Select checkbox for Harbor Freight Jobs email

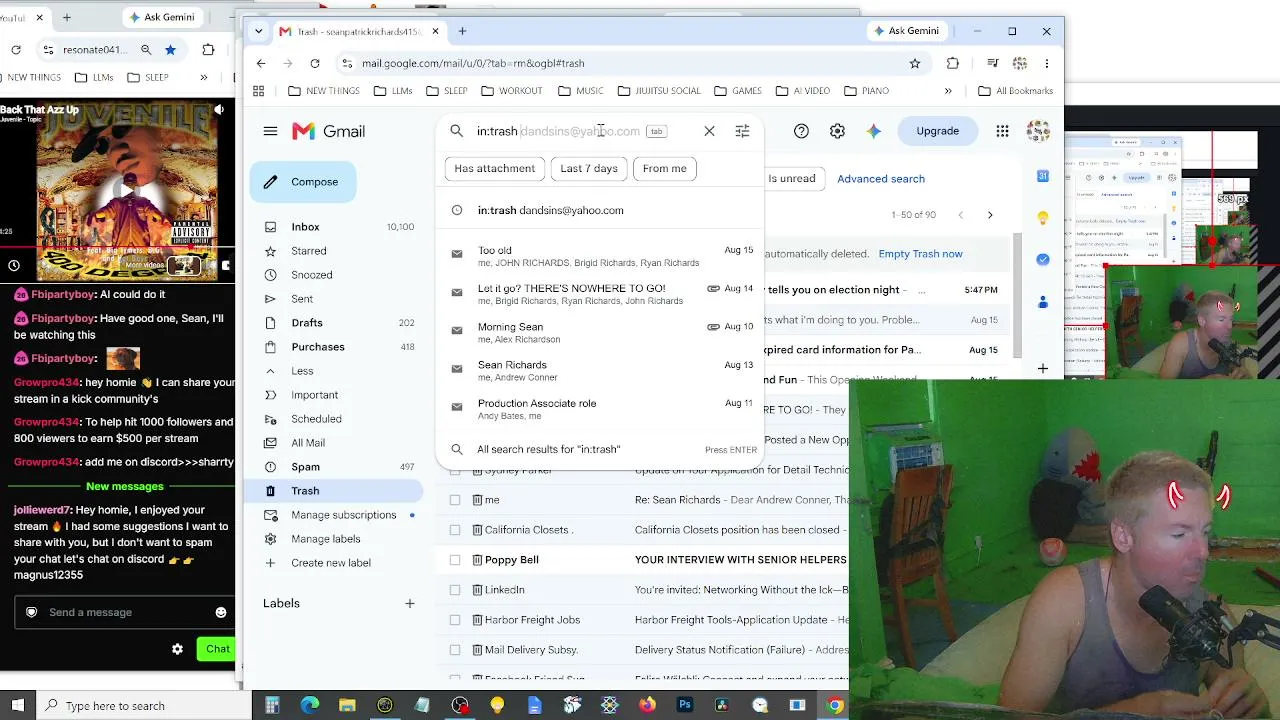click(x=455, y=620)
